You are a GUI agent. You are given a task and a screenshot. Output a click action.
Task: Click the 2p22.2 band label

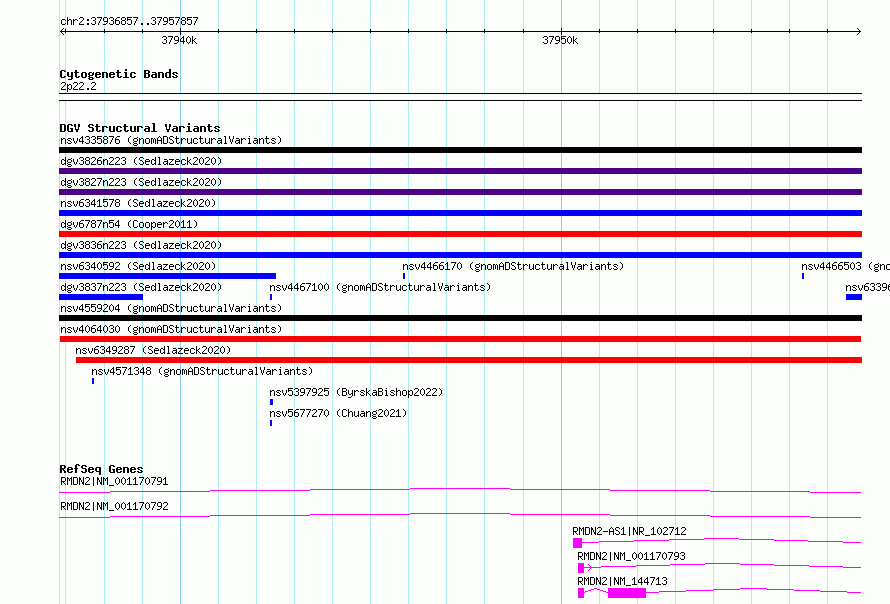coord(78,86)
